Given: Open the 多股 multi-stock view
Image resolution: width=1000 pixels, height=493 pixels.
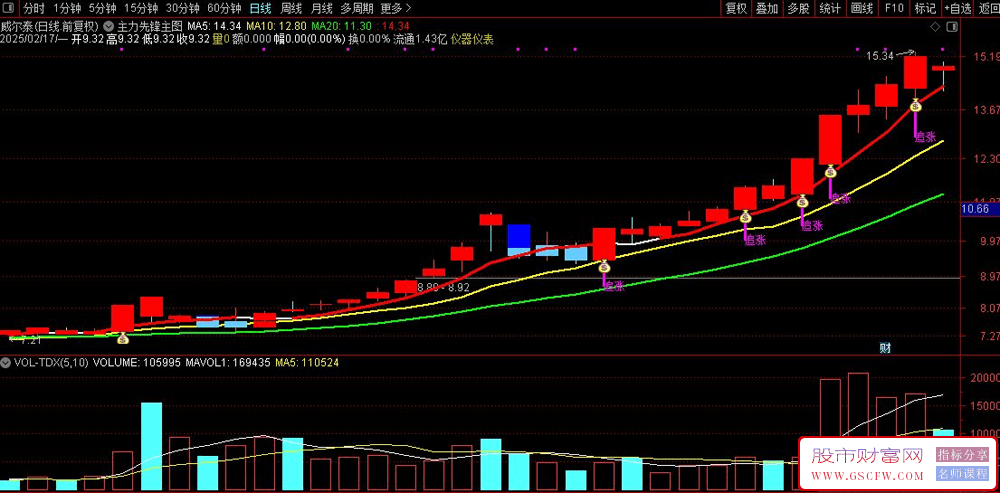Looking at the screenshot, I should click(x=798, y=8).
